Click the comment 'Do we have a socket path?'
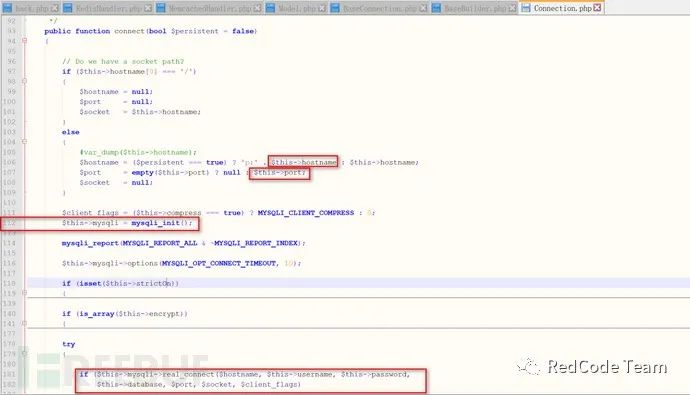Viewport: 690px width, 395px height. tap(123, 61)
